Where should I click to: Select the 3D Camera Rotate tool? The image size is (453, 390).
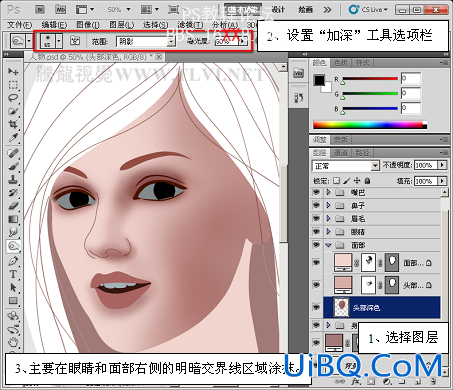pos(13,329)
